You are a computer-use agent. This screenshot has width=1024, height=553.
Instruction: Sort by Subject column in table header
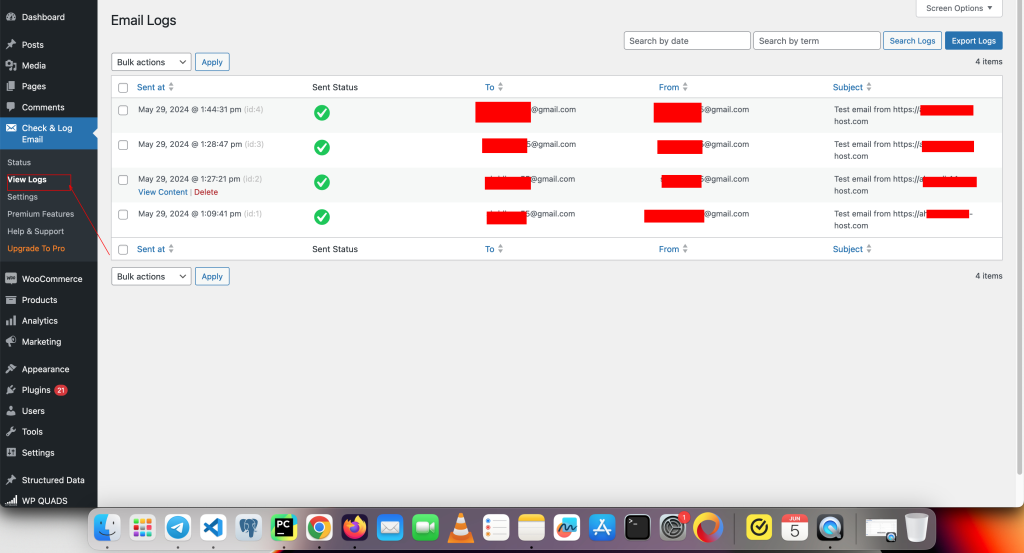852,87
